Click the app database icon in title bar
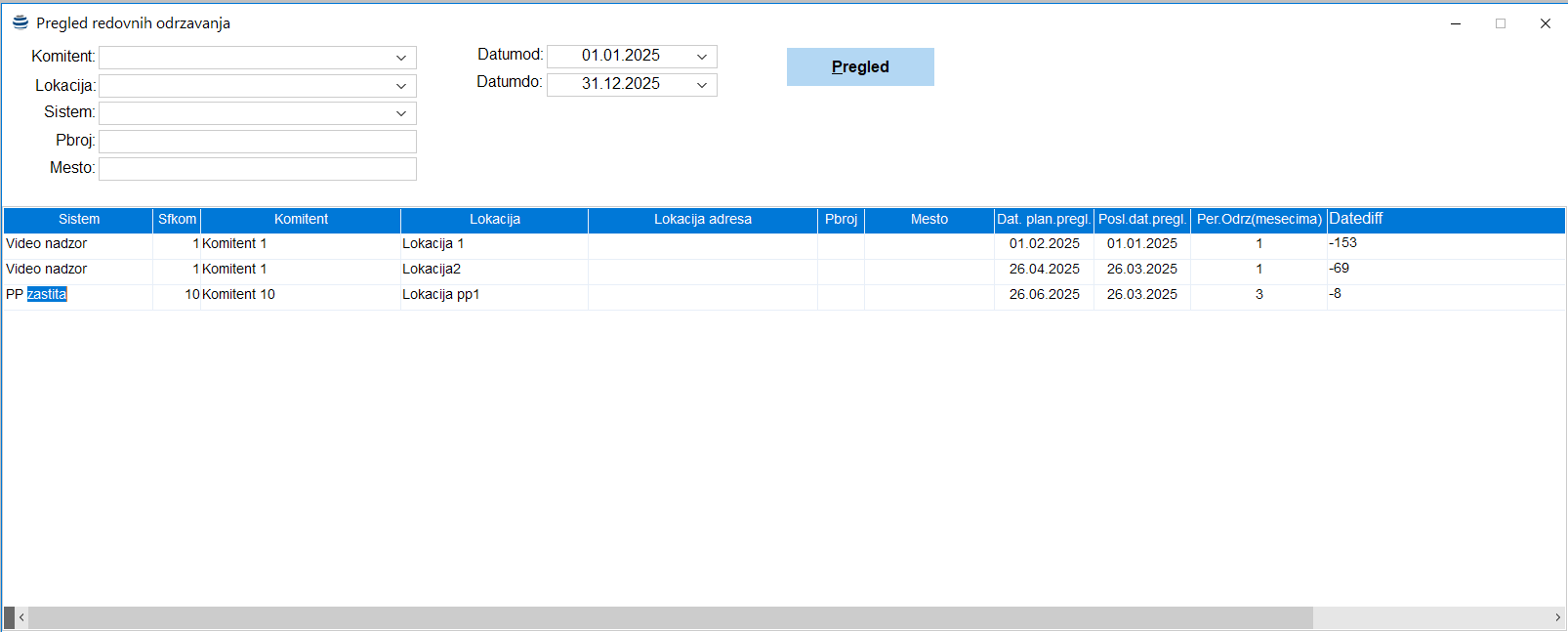The width and height of the screenshot is (1568, 632). click(x=20, y=22)
